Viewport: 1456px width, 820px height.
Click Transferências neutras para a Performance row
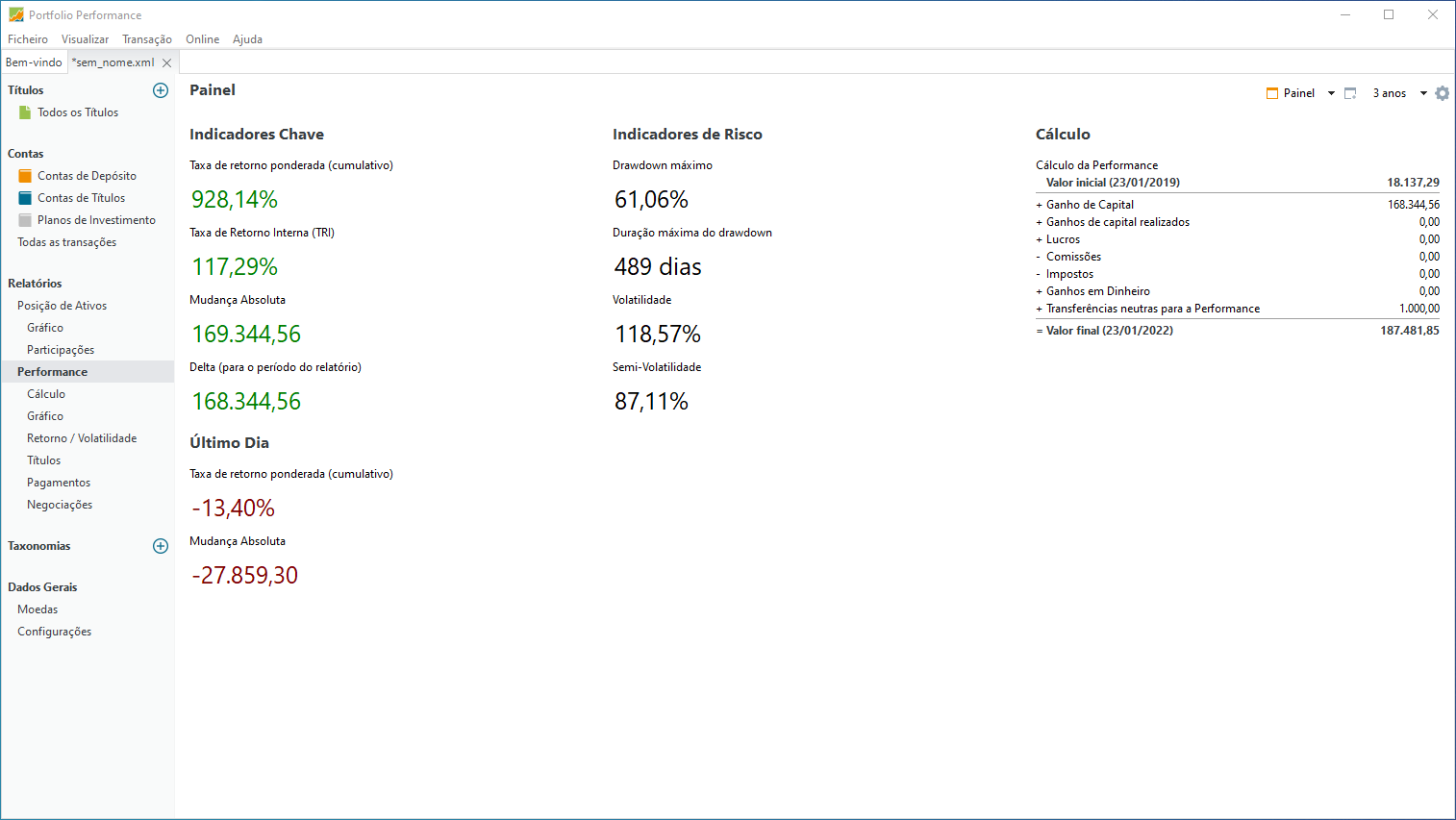(x=1238, y=309)
